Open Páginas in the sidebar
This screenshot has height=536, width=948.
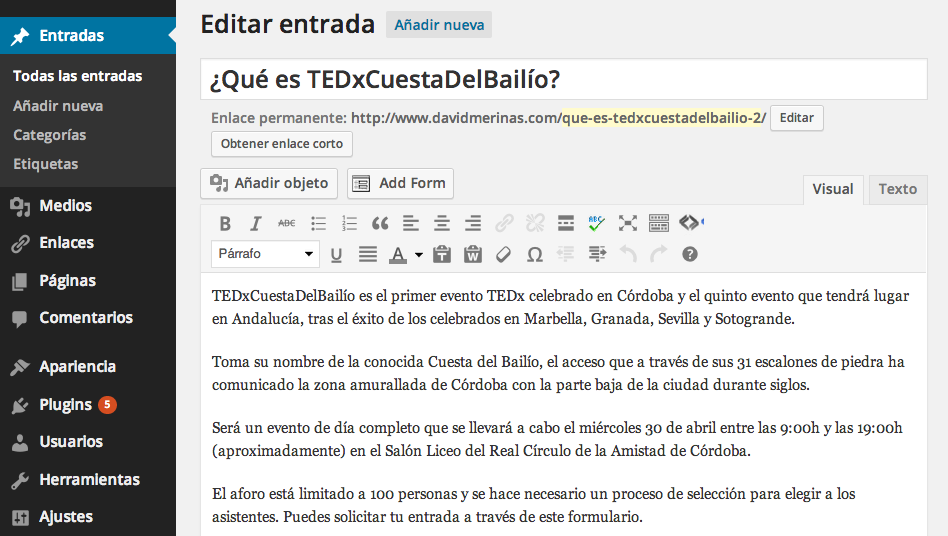(x=88, y=280)
